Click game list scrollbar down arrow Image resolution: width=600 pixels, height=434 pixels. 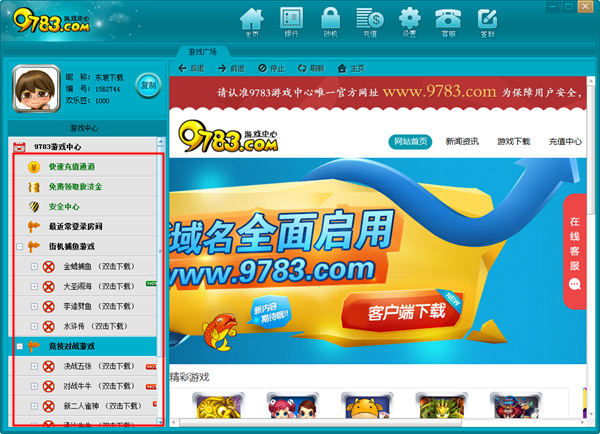(x=161, y=422)
